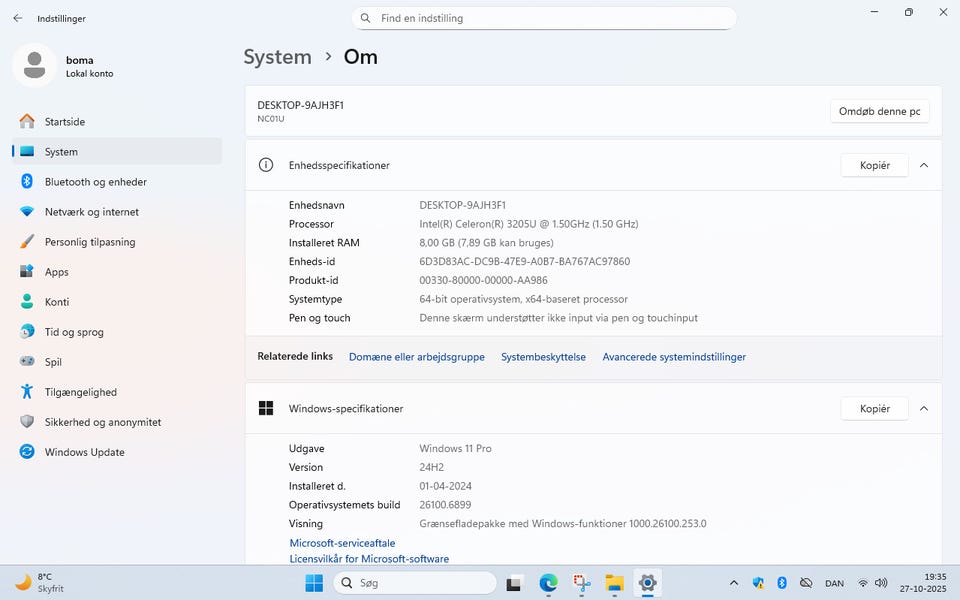Launch Microsoft Edge from the taskbar
Viewport: 960px width, 600px height.
click(548, 583)
